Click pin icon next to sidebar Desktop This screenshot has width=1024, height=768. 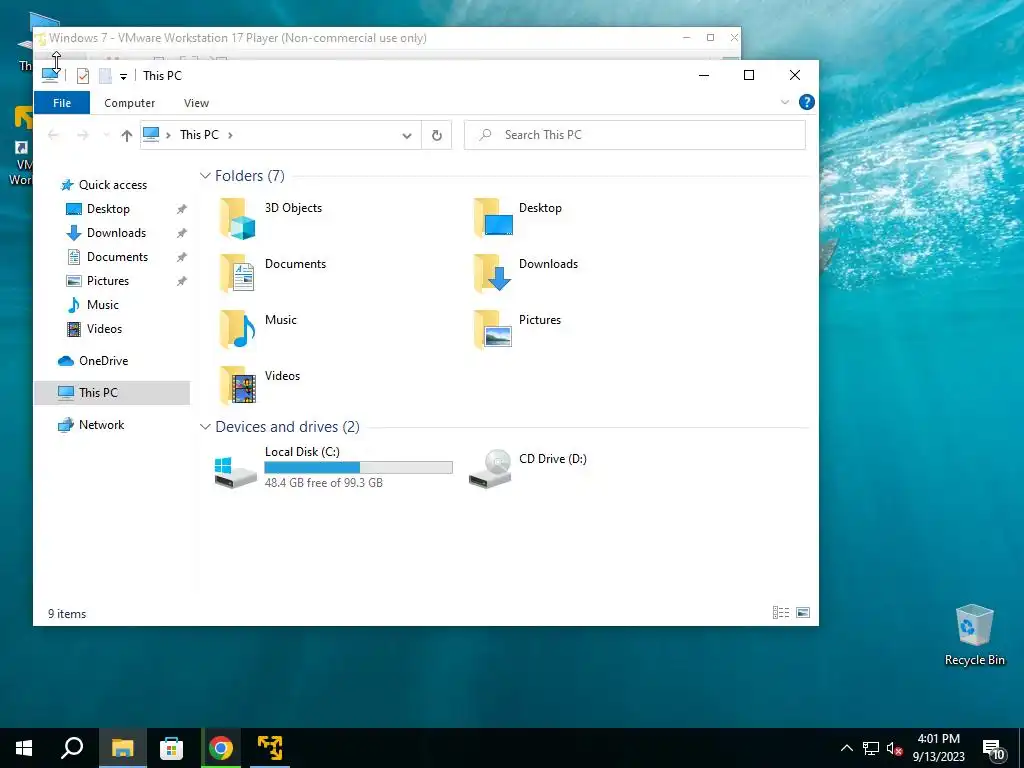[x=182, y=209]
